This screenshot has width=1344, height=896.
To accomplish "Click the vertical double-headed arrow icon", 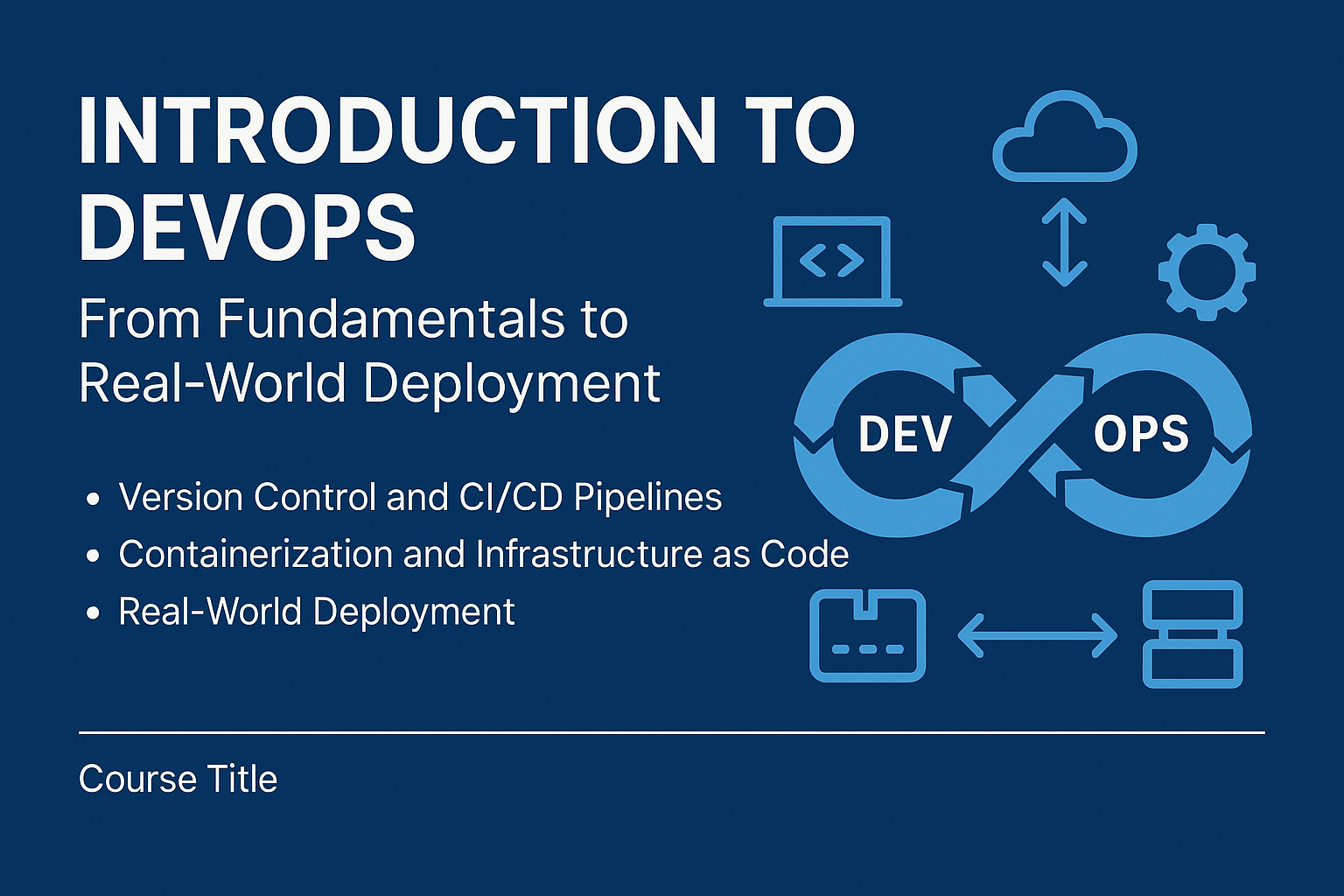I will [1065, 242].
